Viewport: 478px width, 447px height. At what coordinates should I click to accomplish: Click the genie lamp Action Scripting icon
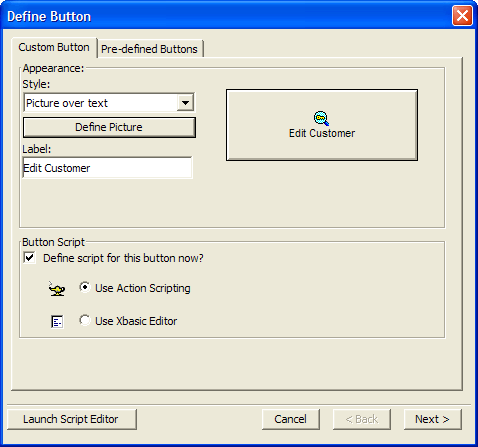pos(57,289)
